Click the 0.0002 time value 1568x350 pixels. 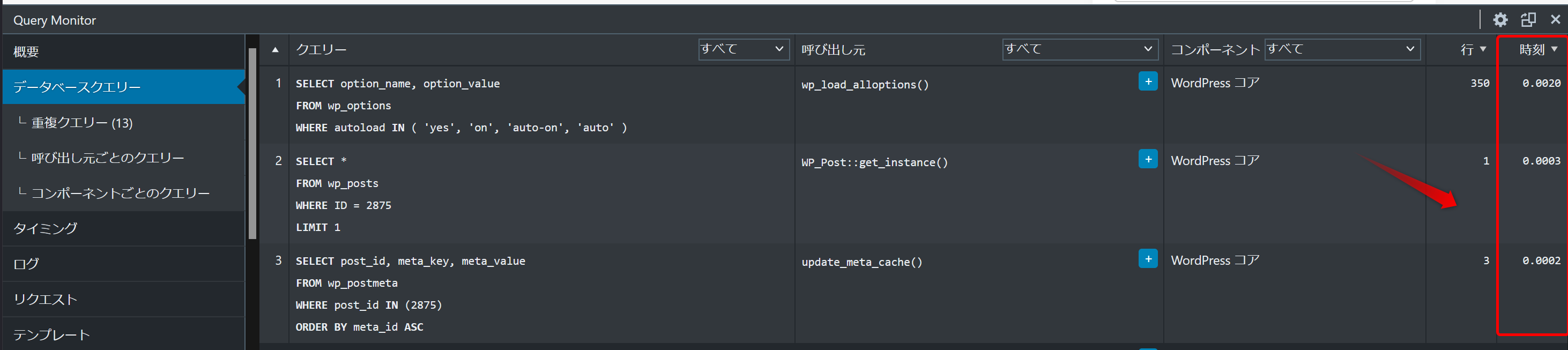[1541, 260]
